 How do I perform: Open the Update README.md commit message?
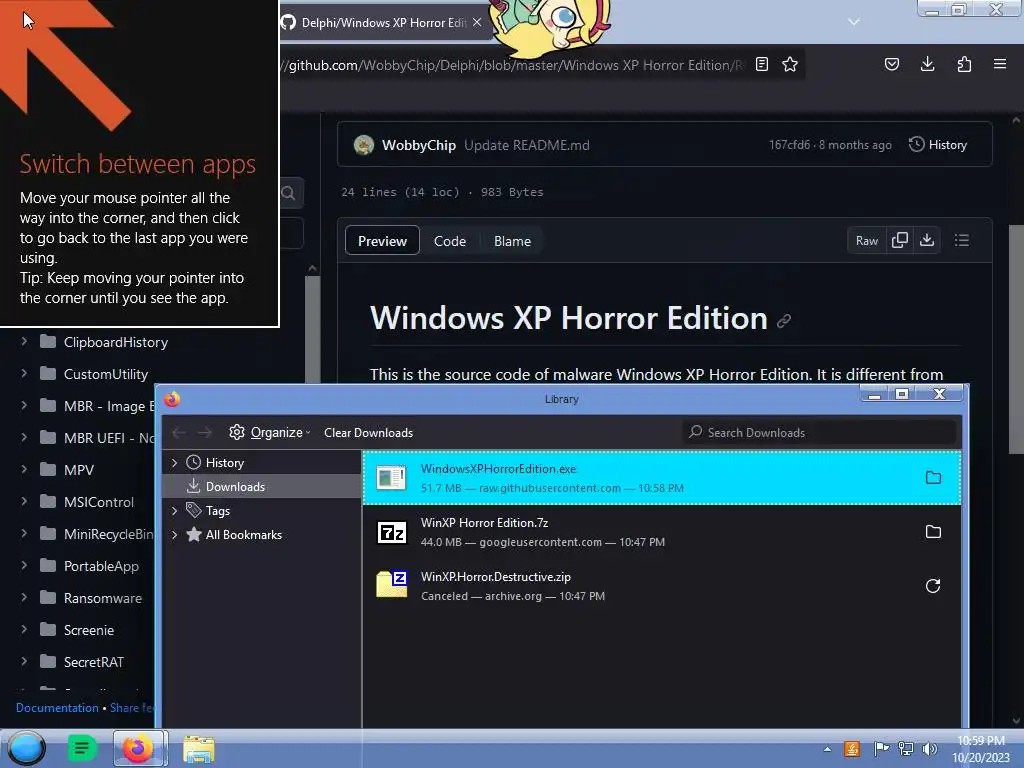tap(526, 145)
